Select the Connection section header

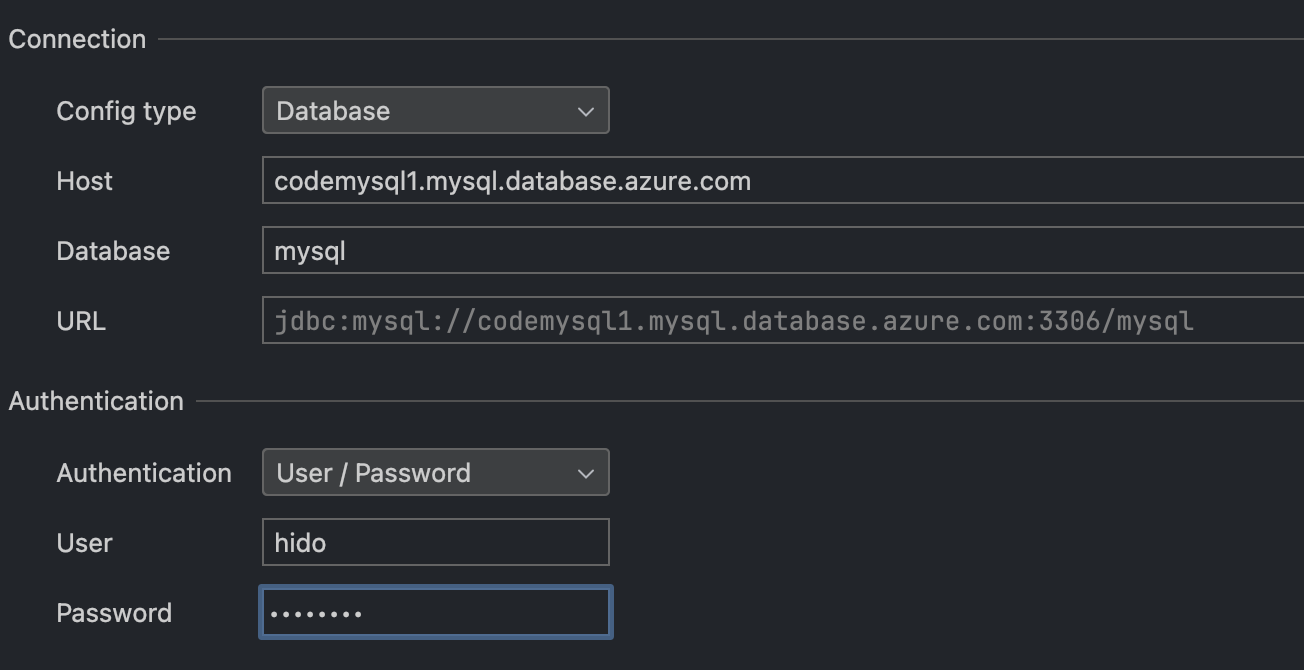pyautogui.click(x=77, y=39)
